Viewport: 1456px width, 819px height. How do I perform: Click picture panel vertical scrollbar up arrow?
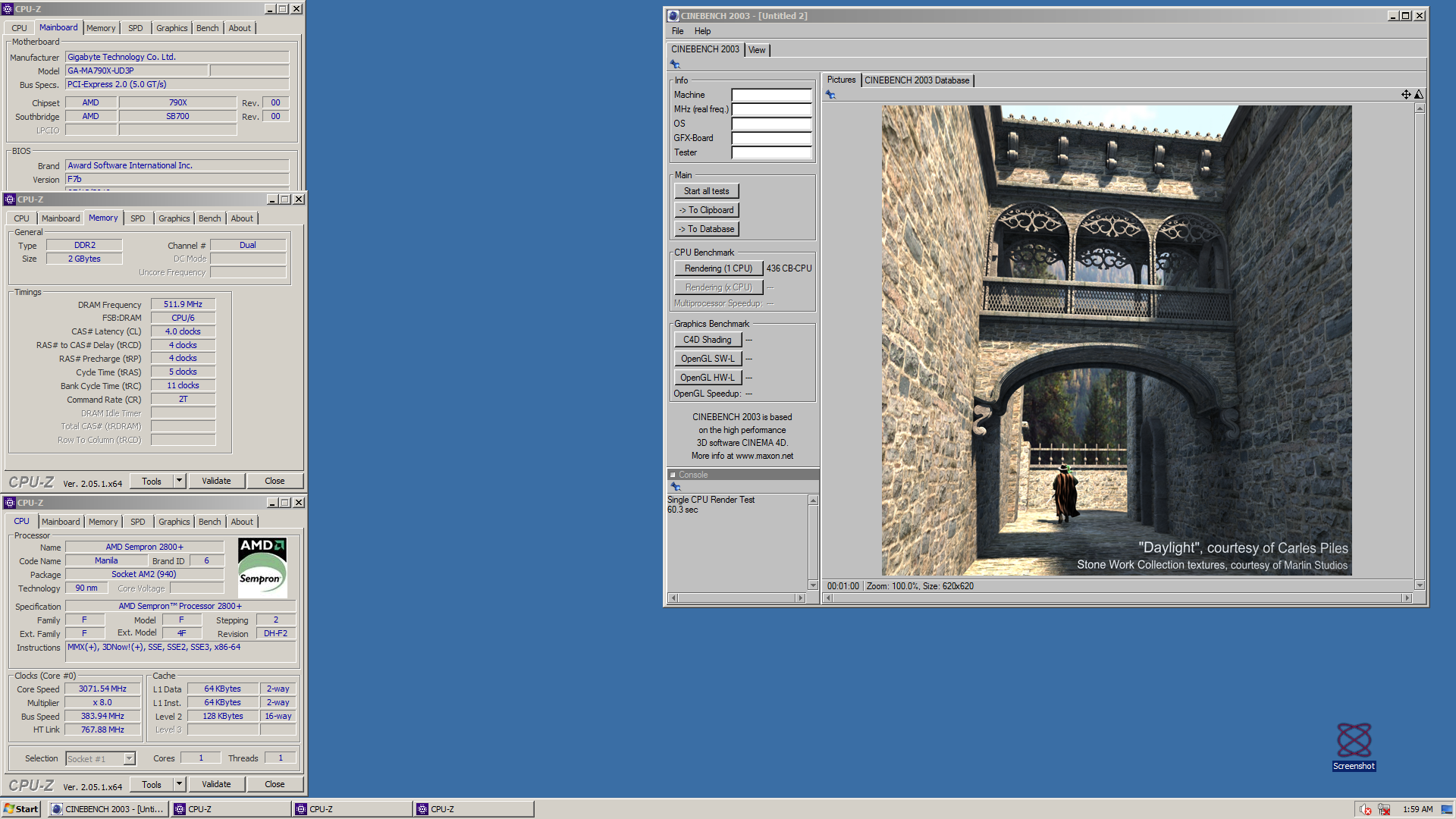[x=1420, y=109]
